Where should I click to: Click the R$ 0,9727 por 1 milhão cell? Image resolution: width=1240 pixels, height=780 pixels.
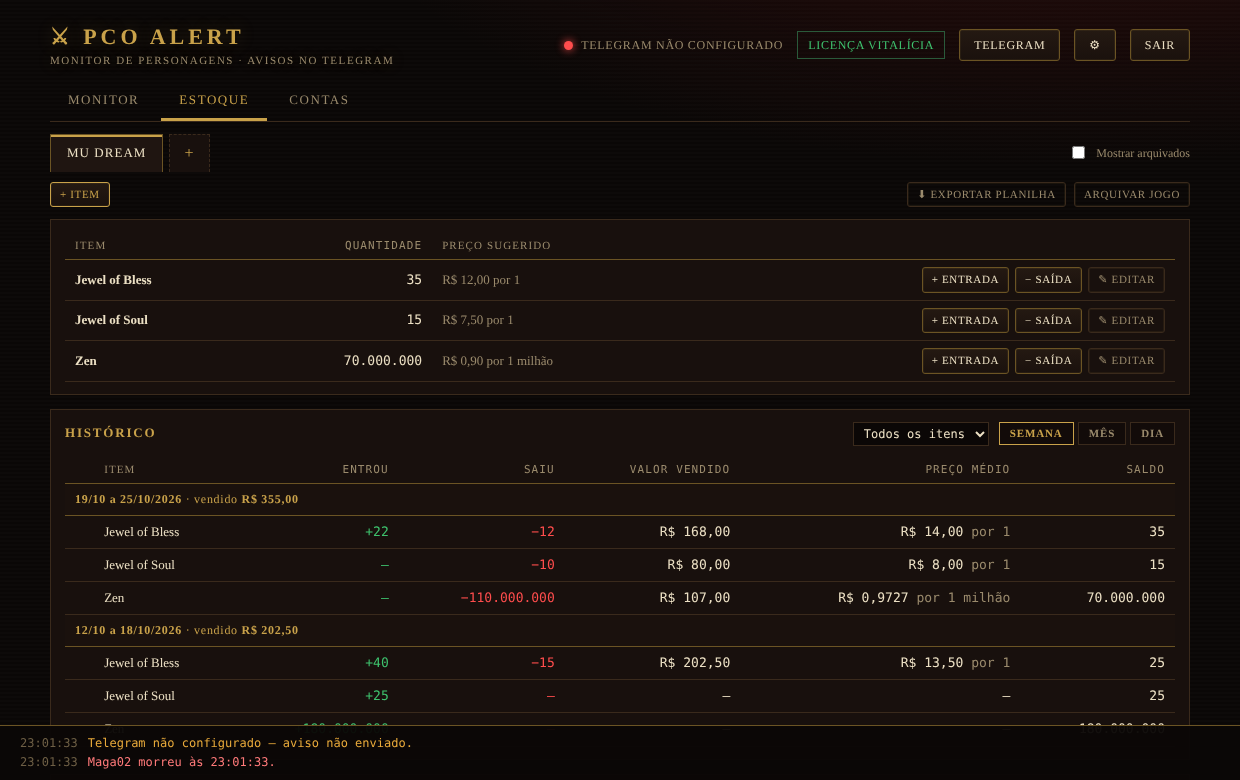pyautogui.click(x=924, y=598)
